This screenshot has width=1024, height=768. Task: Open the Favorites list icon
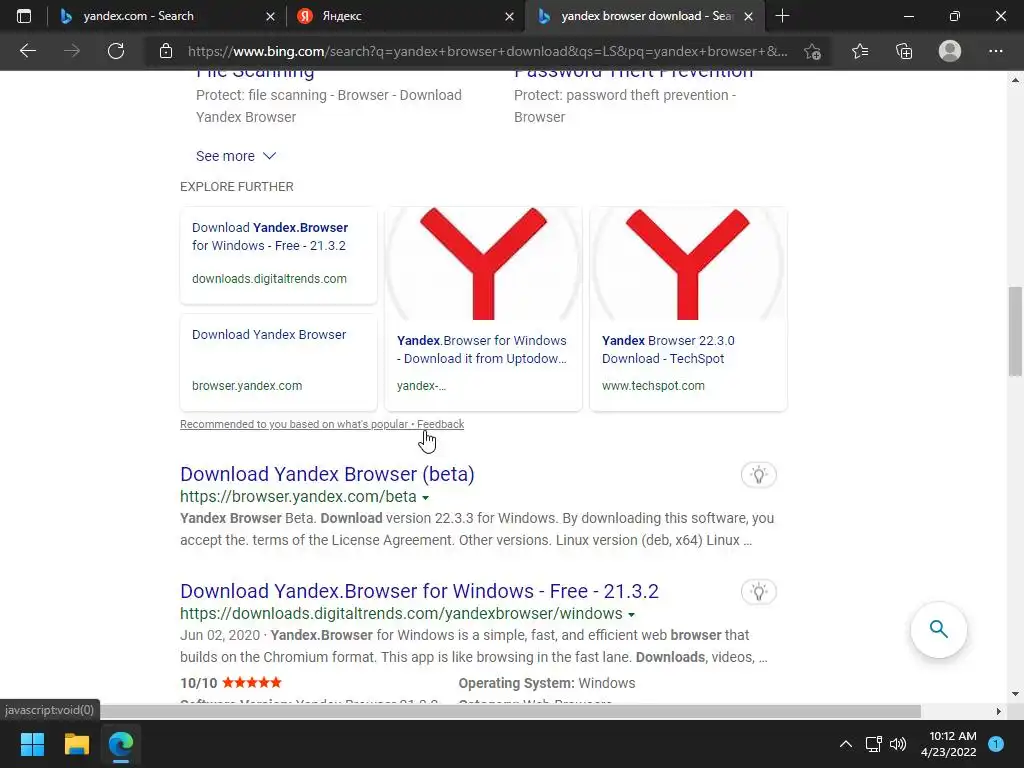coord(860,51)
